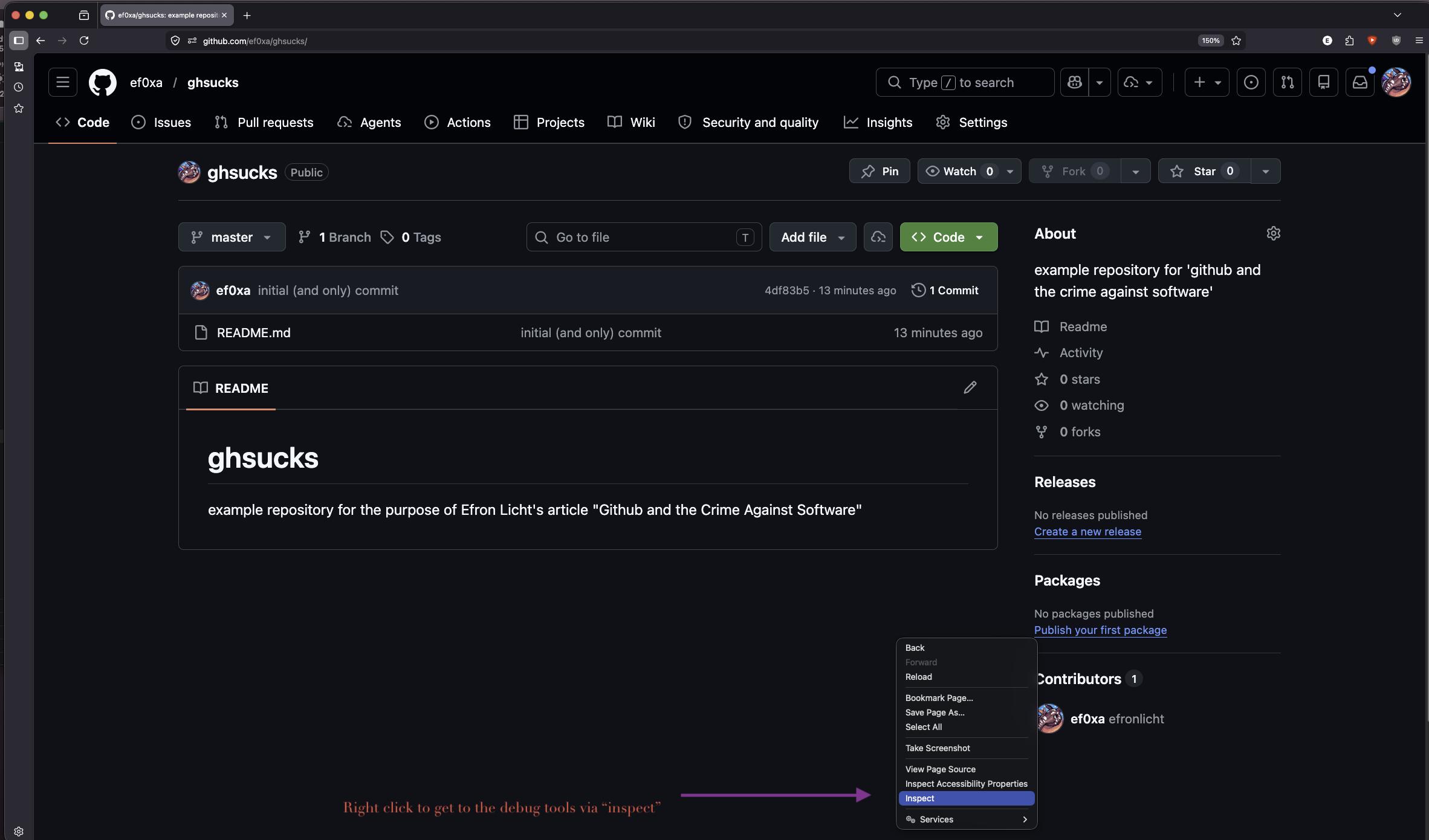Go to GitHub homepage via Octocat logo
This screenshot has width=1429, height=840.
point(103,83)
